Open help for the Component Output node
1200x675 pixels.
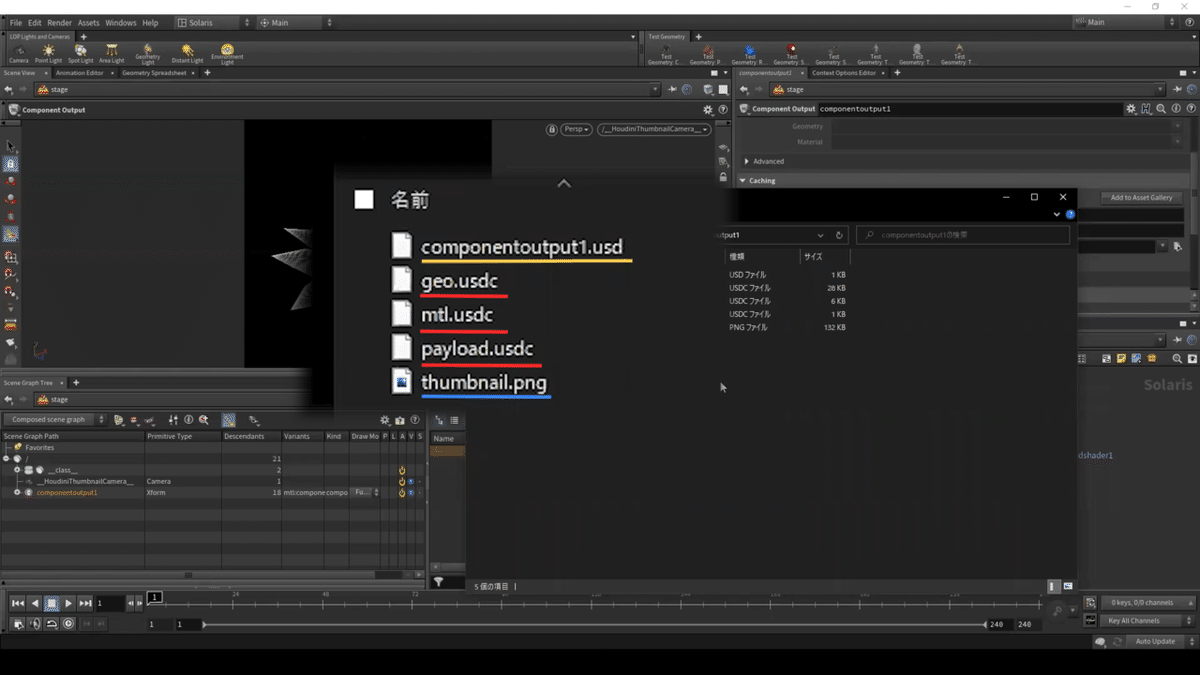point(1190,109)
